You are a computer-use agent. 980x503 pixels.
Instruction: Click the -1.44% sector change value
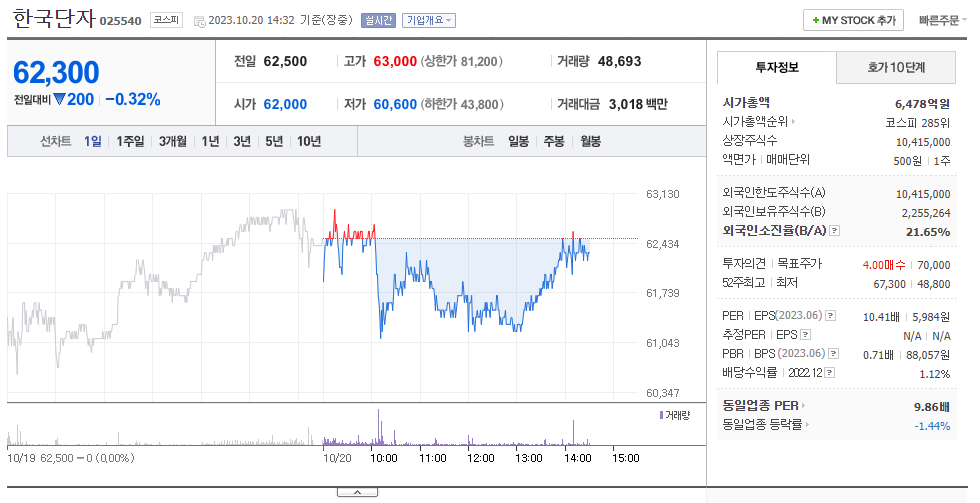coord(932,426)
